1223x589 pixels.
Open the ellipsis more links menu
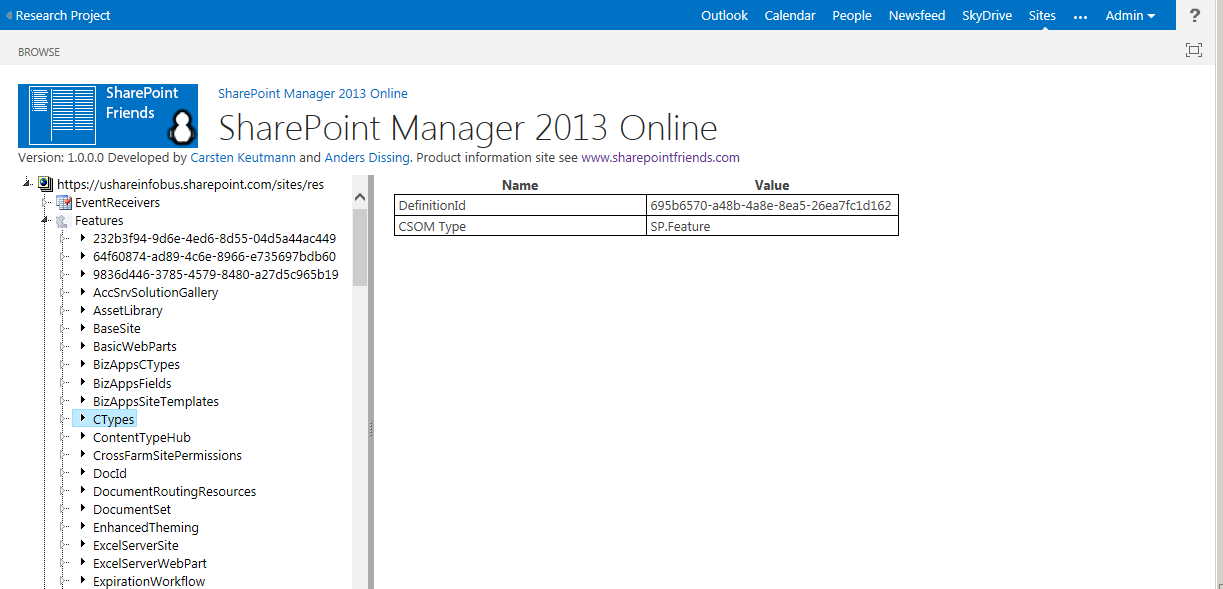[1080, 16]
